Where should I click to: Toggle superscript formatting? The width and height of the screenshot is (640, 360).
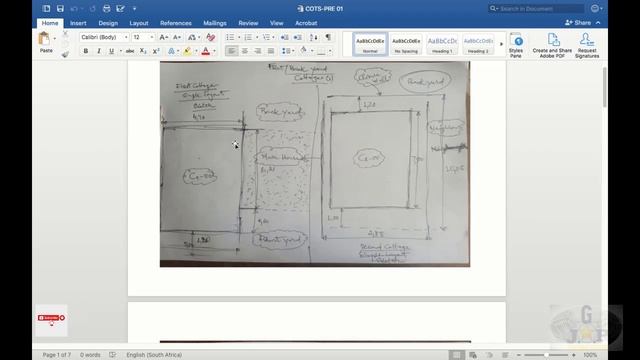pos(156,51)
